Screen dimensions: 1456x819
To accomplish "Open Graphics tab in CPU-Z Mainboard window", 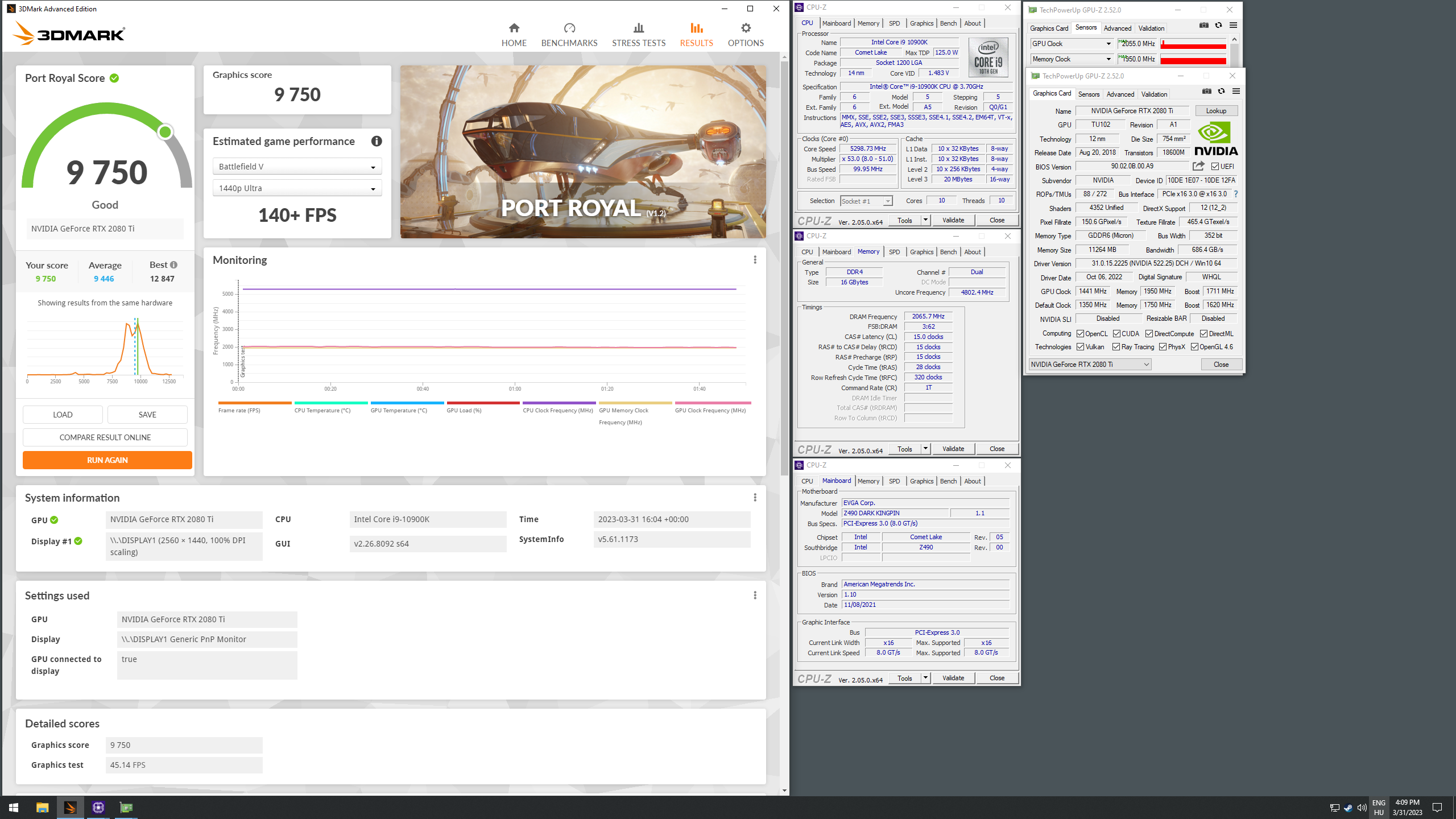I will (x=921, y=481).
